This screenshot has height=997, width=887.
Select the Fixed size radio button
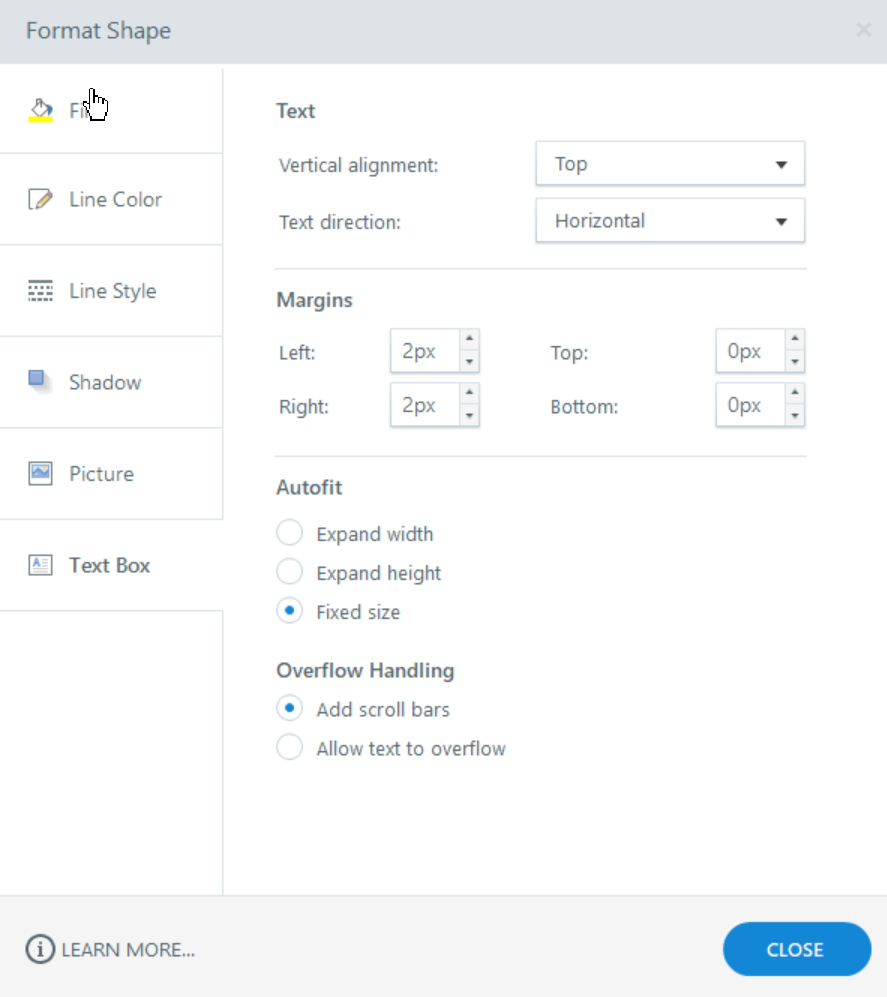coord(290,611)
